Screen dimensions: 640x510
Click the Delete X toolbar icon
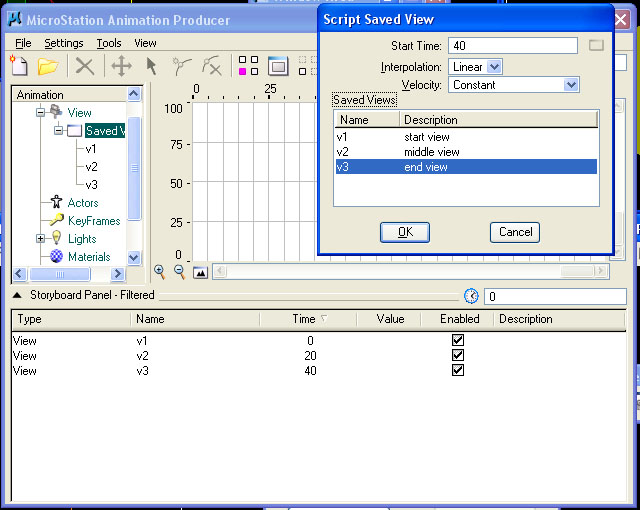pos(85,66)
